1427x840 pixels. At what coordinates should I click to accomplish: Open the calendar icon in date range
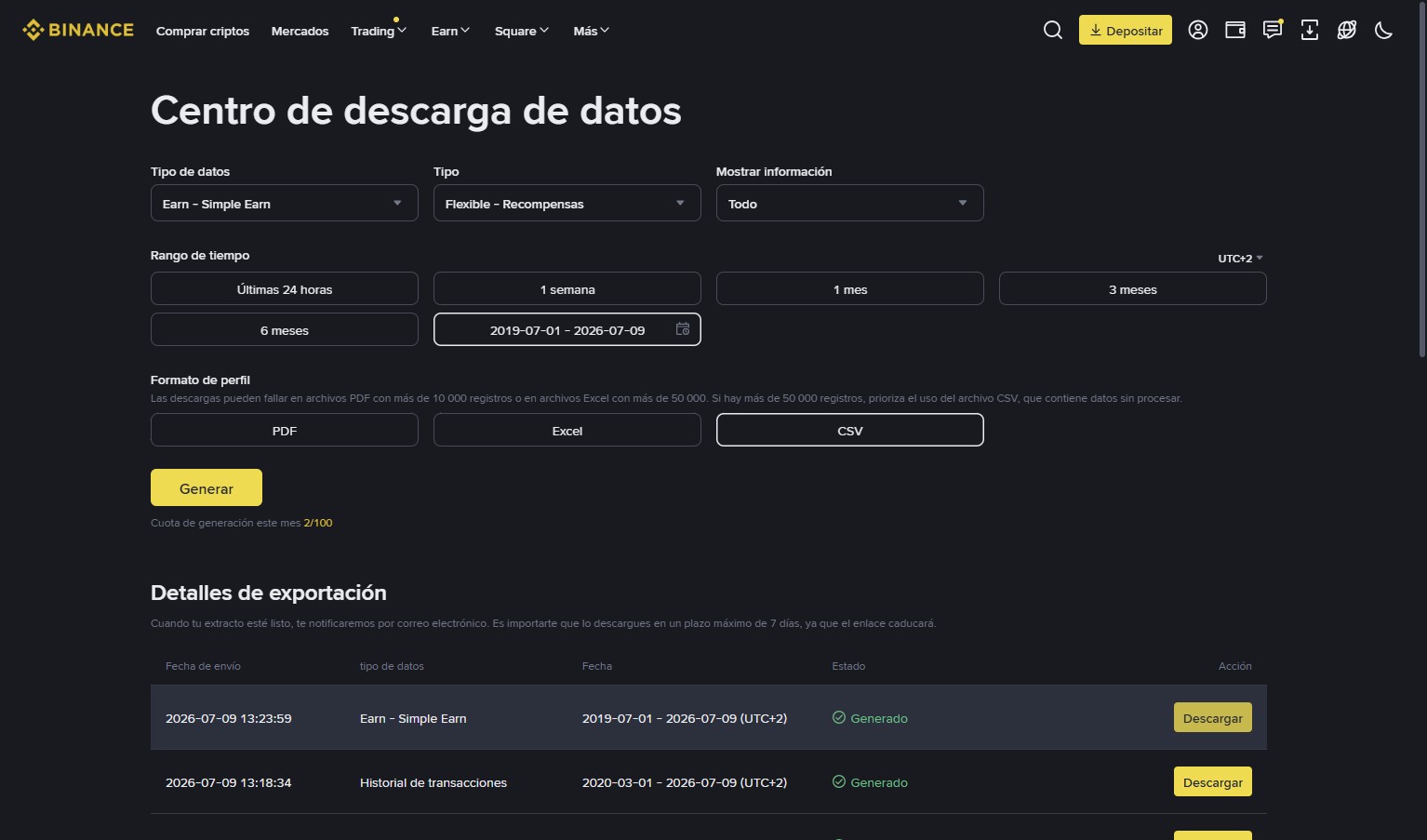pos(683,329)
